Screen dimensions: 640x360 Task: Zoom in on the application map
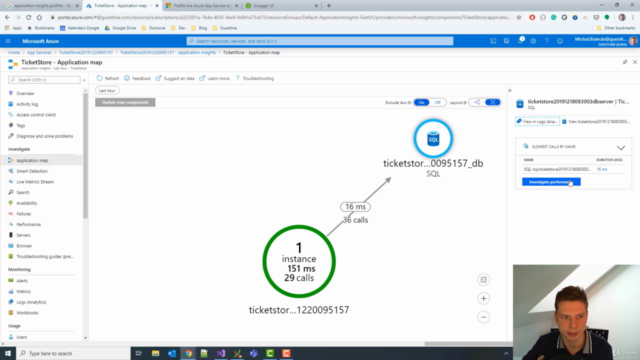click(484, 298)
